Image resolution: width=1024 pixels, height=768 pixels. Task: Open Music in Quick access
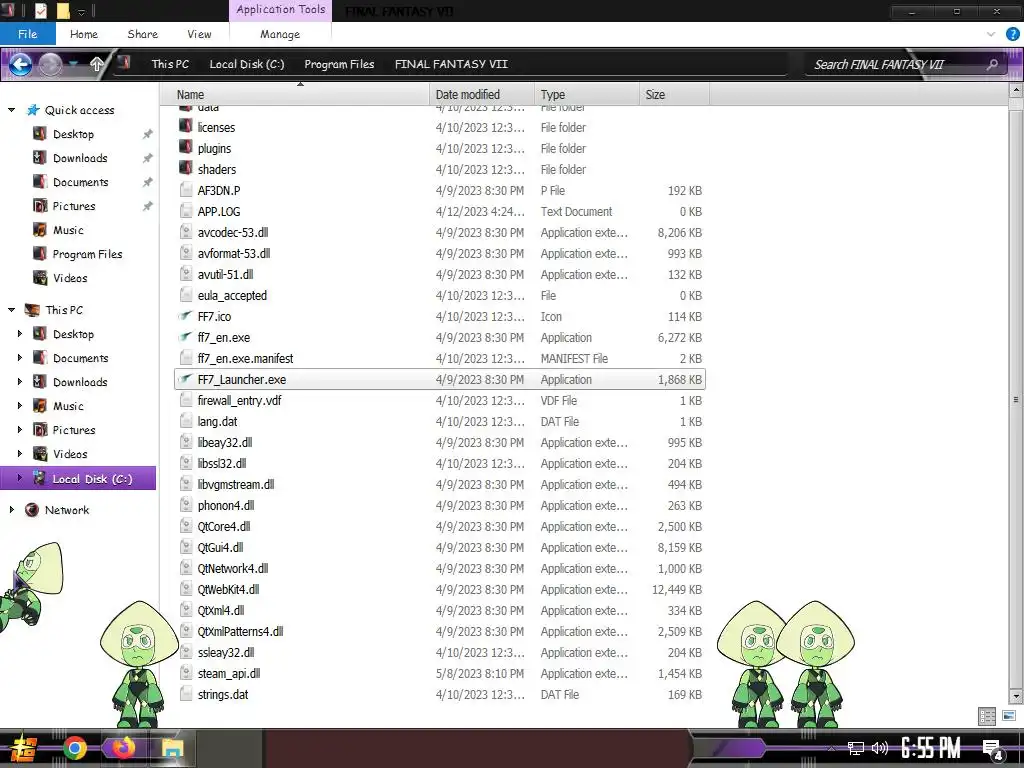click(x=68, y=230)
